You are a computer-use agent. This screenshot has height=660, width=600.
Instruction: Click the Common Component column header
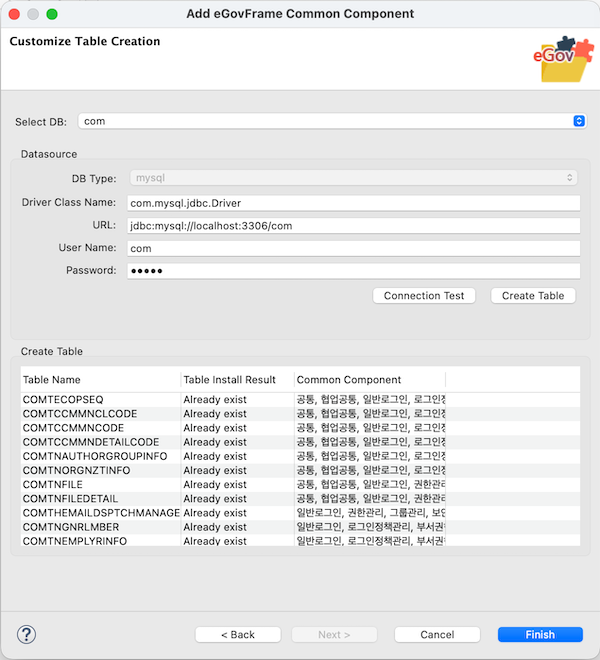(370, 380)
